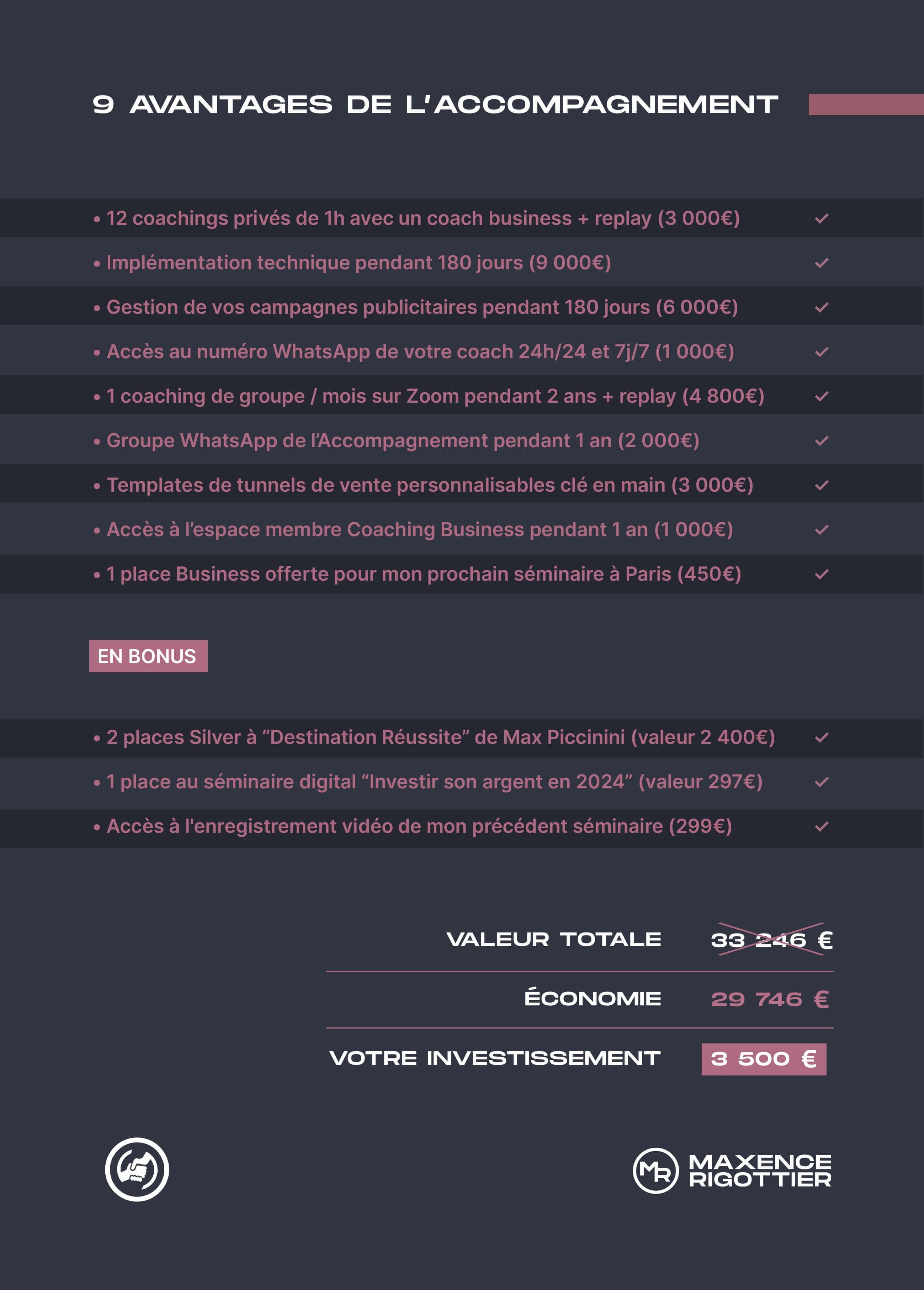Click the 3 500 € investment price box
924x1290 pixels.
pyautogui.click(x=764, y=1059)
